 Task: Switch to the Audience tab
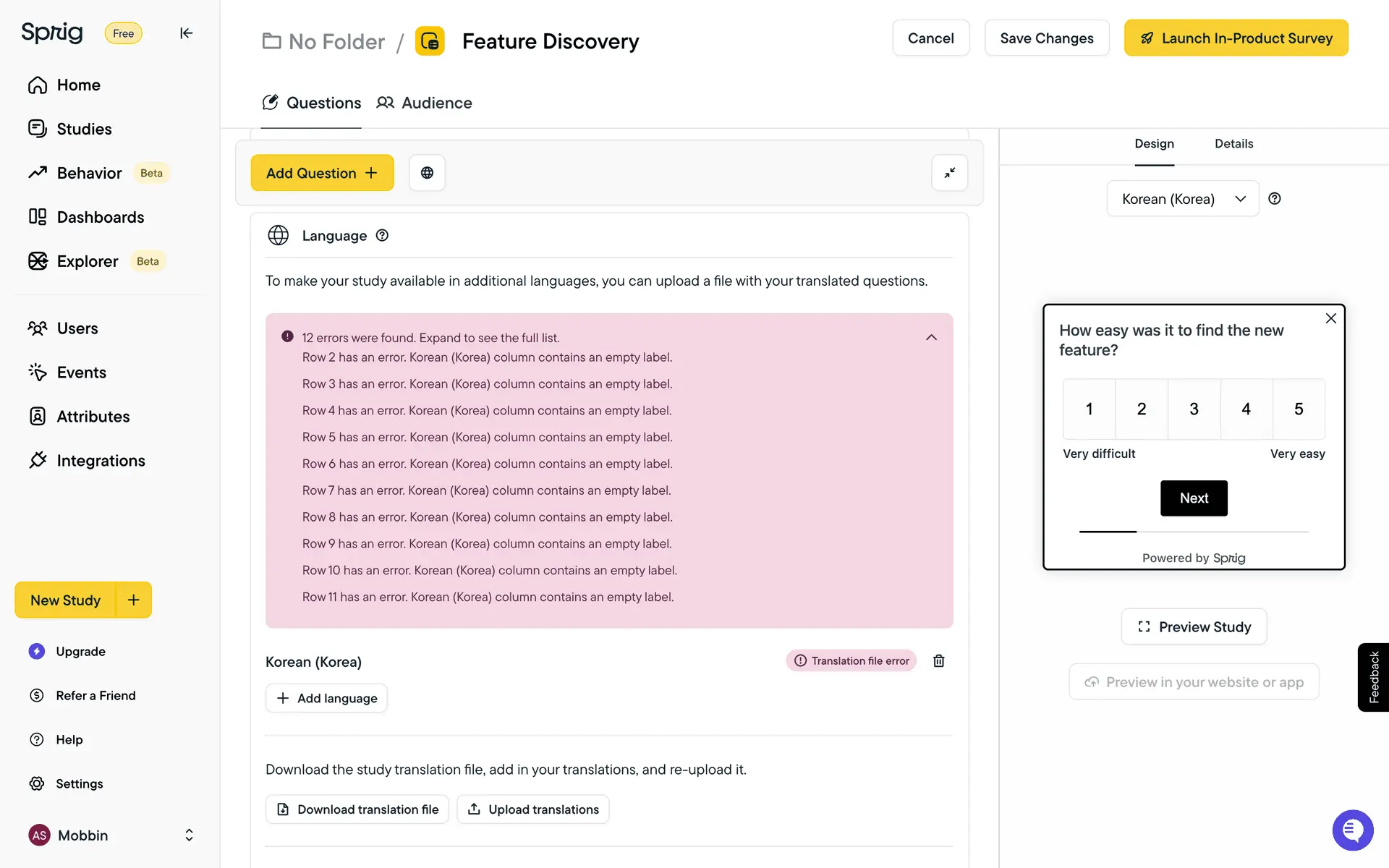(425, 103)
